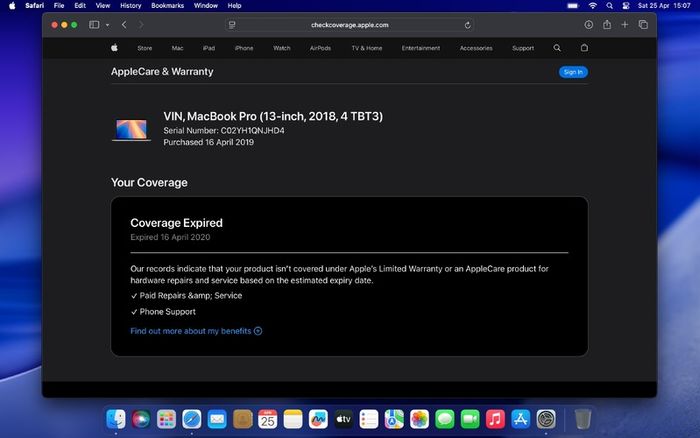Go to the Accessories section
Viewport: 700px width, 438px height.
click(x=476, y=48)
